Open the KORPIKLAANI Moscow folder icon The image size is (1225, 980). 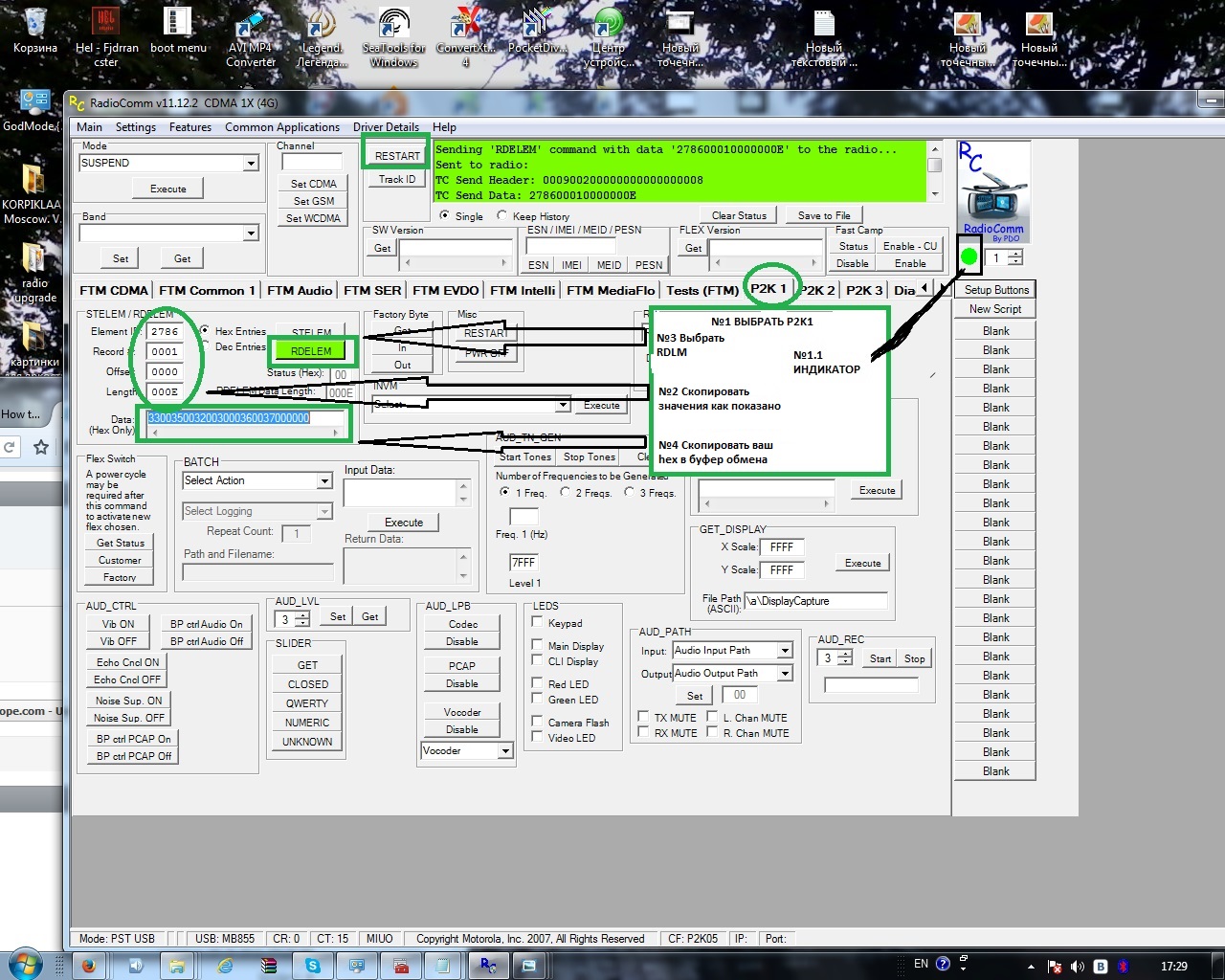(32, 194)
